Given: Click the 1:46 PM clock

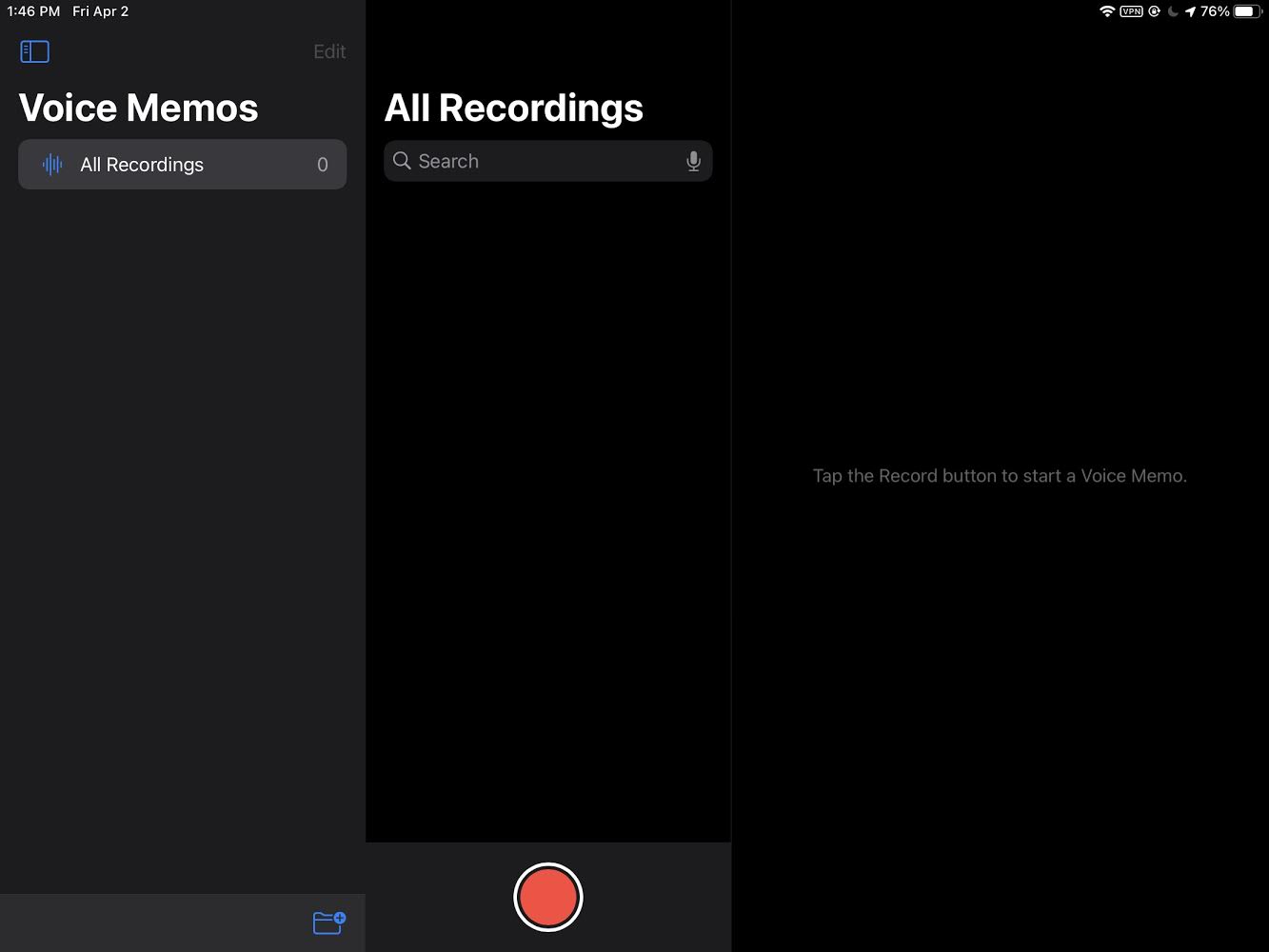Looking at the screenshot, I should [x=33, y=11].
